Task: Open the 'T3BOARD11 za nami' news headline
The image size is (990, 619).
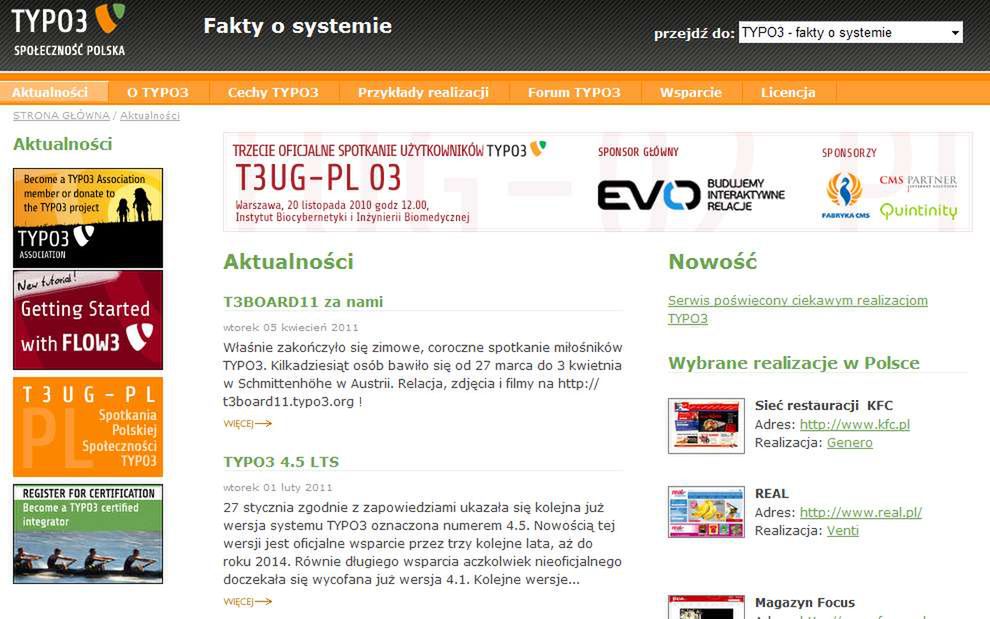Action: click(303, 302)
